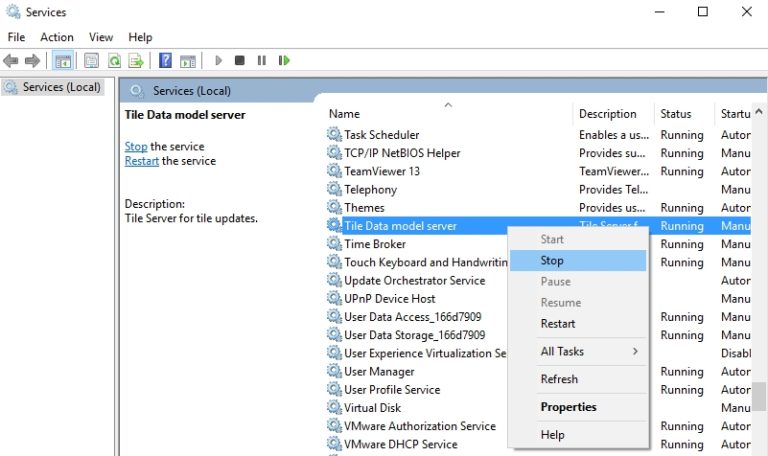Open the View menu
Screen dimensions: 768x456
point(101,37)
